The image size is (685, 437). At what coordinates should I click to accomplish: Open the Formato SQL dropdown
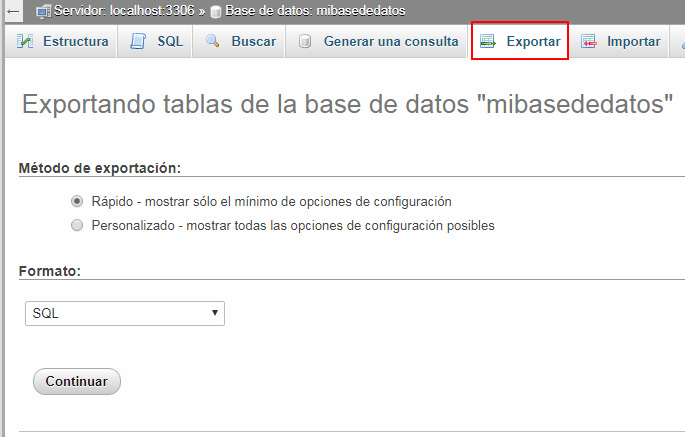(x=125, y=313)
